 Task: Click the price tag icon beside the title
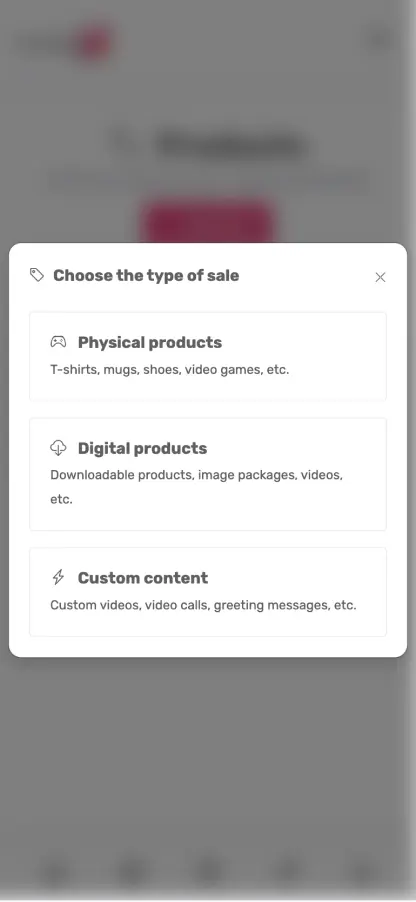tap(37, 275)
